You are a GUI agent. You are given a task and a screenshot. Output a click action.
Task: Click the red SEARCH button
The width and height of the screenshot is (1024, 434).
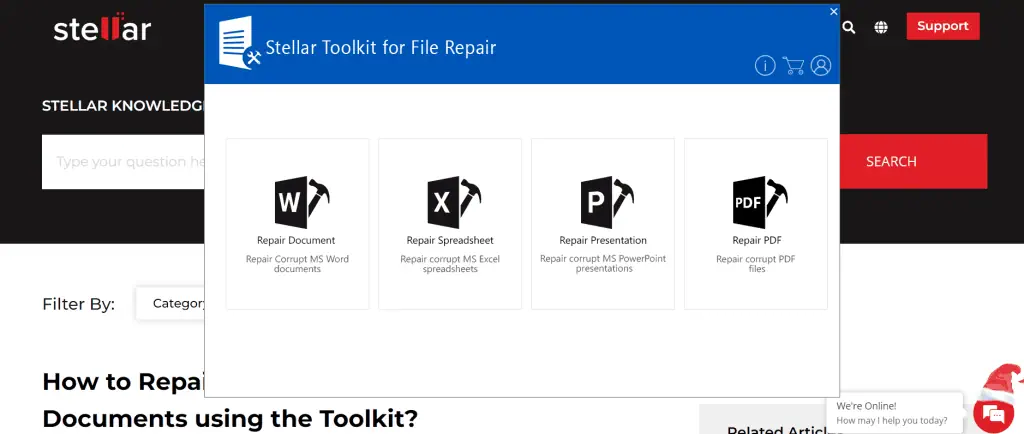coord(913,161)
